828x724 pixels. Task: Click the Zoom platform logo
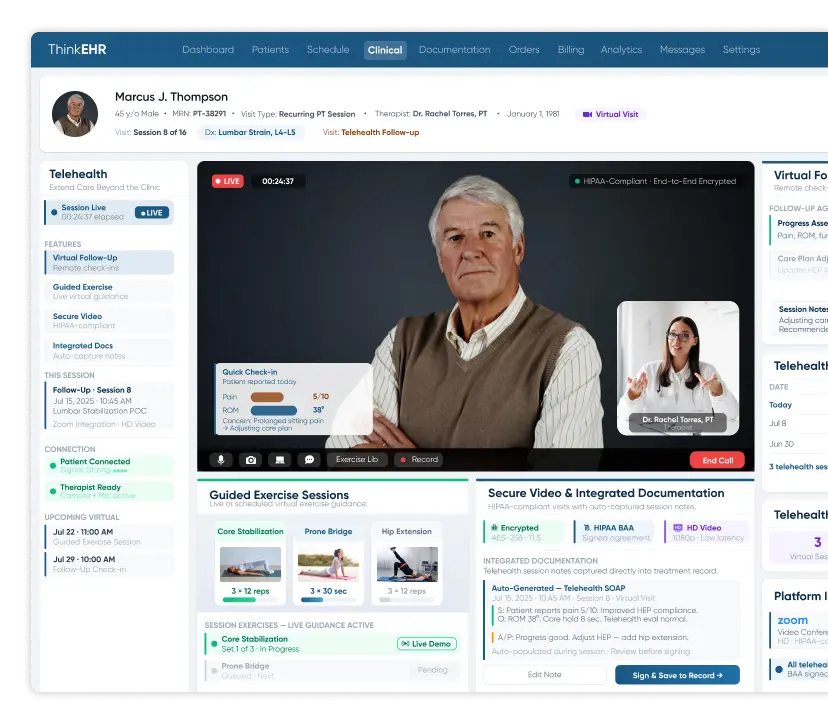coord(793,620)
